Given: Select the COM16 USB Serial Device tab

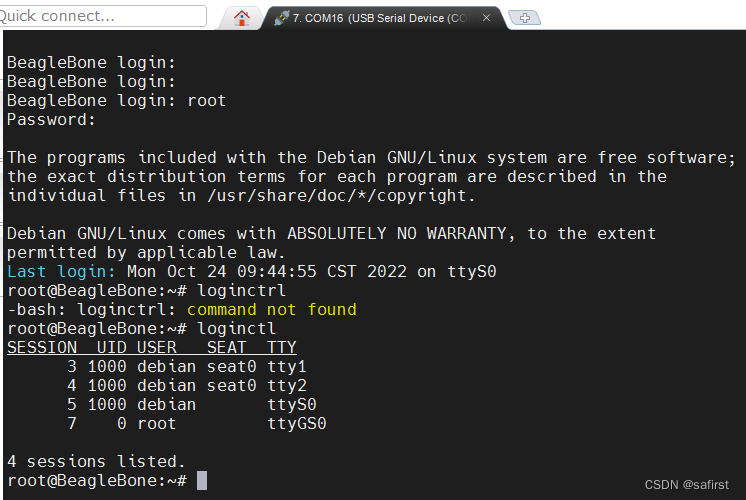Looking at the screenshot, I should point(384,18).
